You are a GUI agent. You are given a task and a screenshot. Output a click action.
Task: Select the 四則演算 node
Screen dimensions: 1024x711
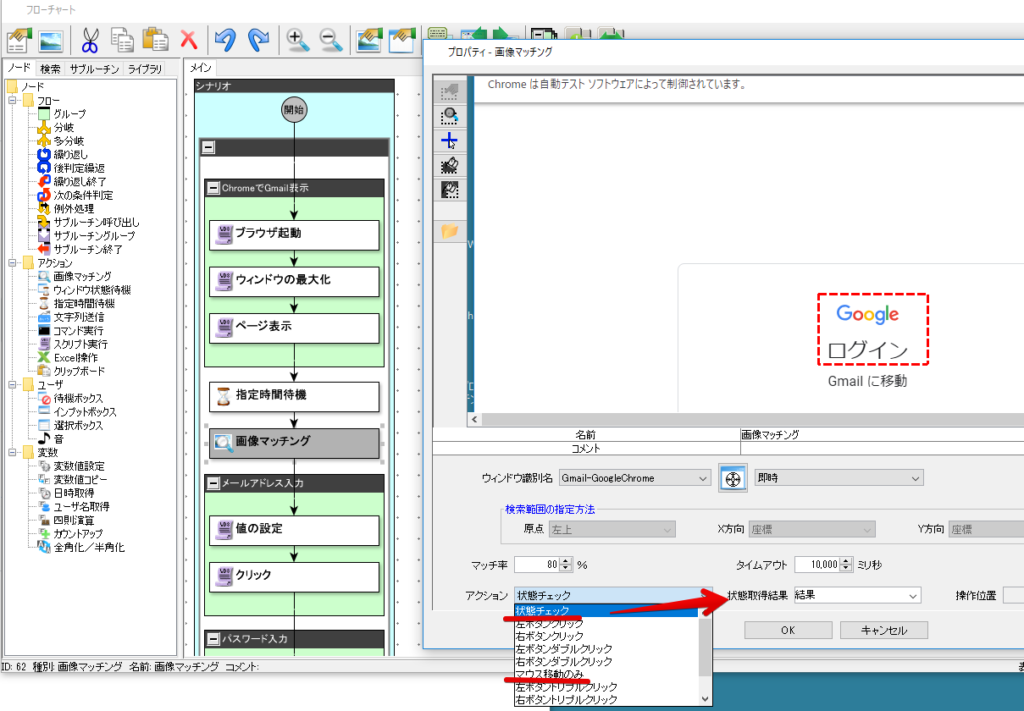(x=74, y=520)
